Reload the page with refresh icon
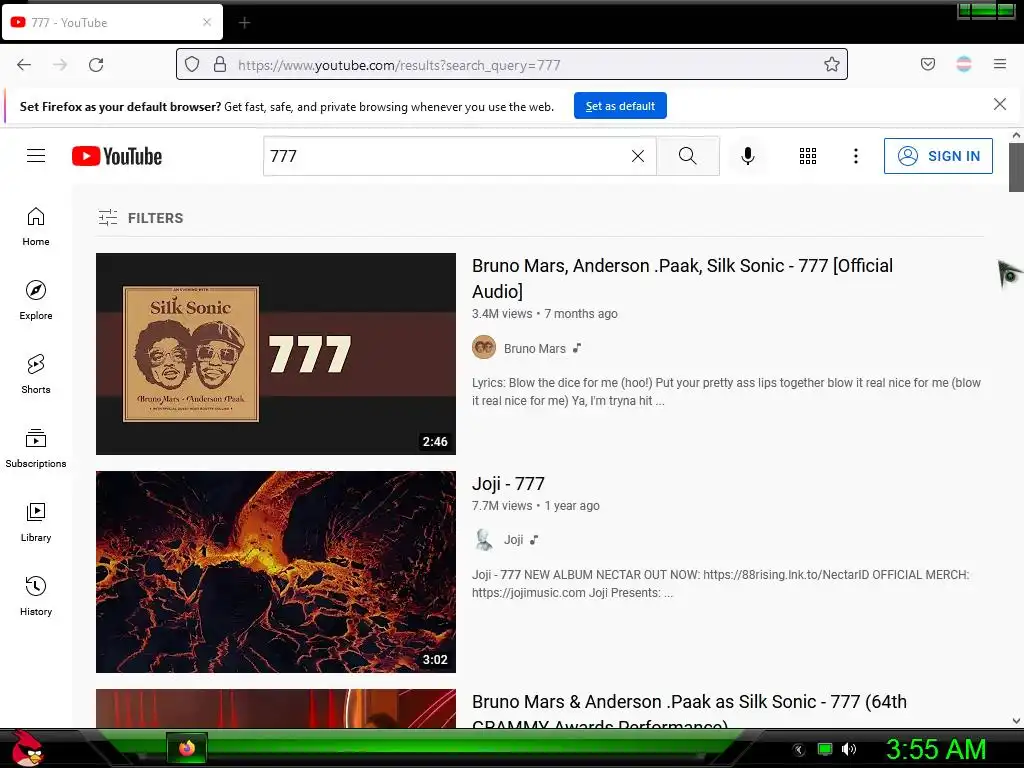This screenshot has height=768, width=1024. pos(96,65)
